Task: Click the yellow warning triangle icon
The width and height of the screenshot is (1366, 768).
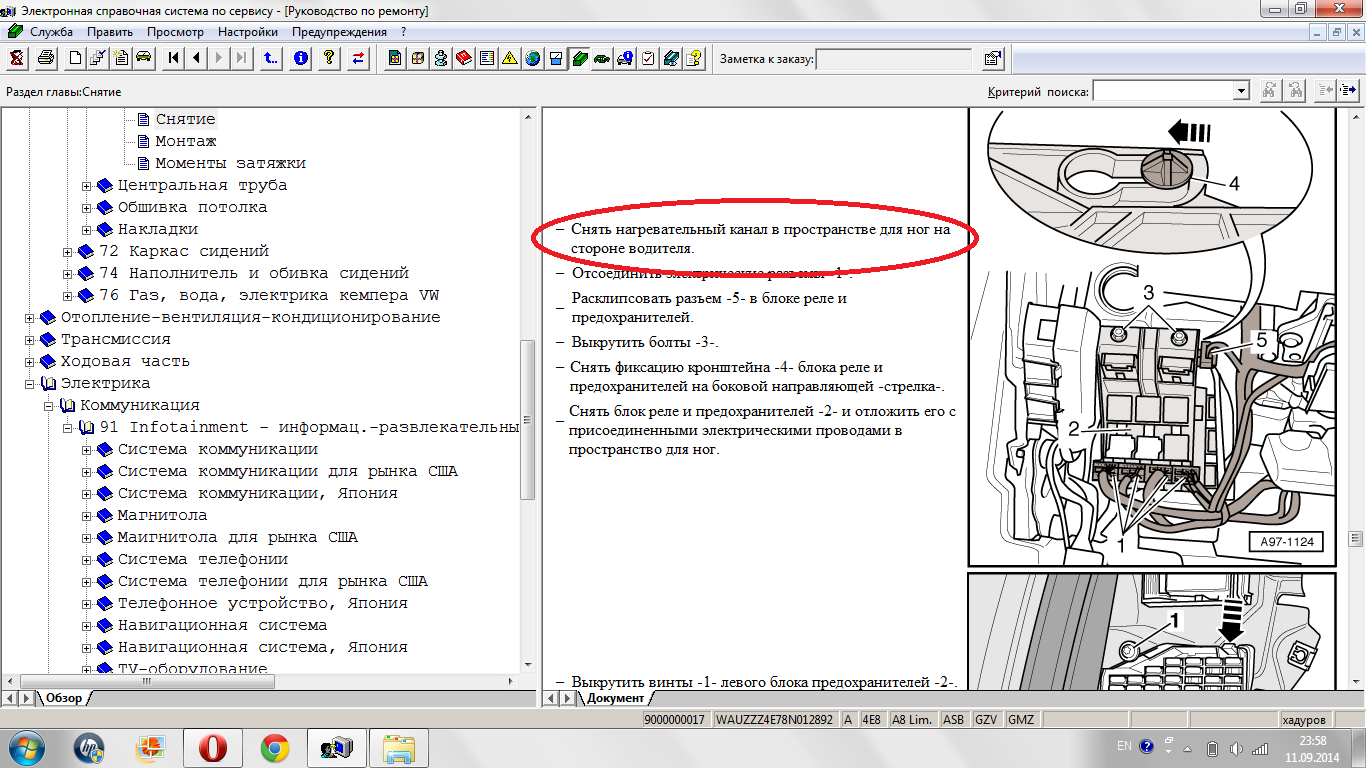Action: click(x=509, y=58)
